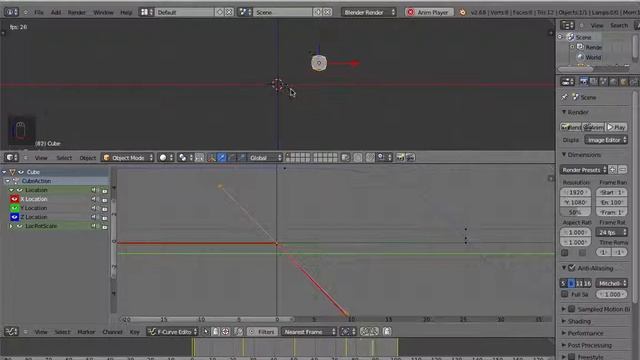Viewport: 640px width, 360px height.
Task: Collapse the CubeAction channel
Action: [7, 181]
